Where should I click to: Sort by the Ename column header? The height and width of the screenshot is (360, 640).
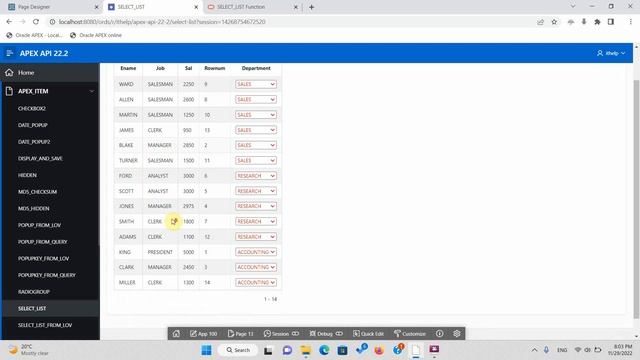(128, 68)
